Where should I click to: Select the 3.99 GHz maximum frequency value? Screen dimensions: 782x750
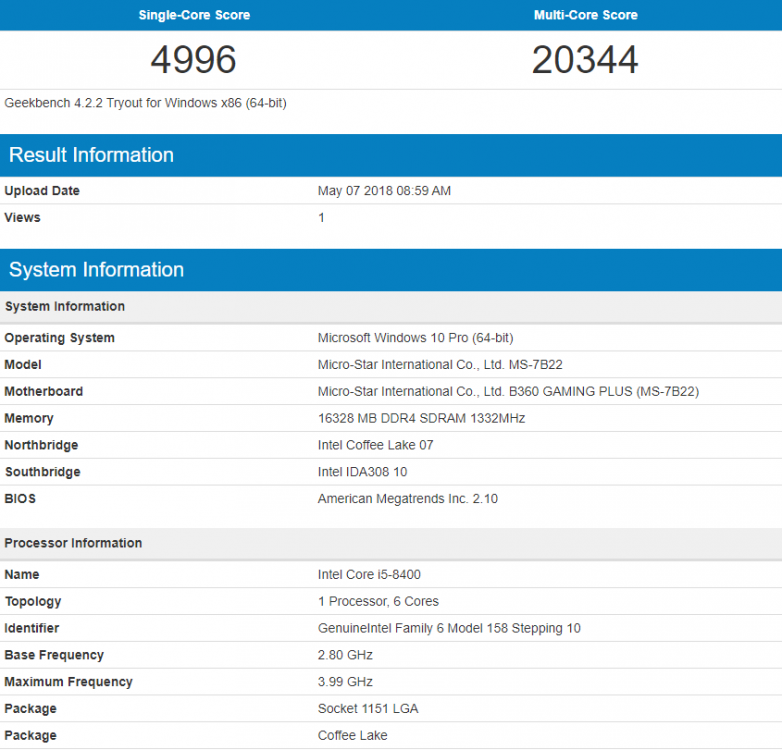345,682
